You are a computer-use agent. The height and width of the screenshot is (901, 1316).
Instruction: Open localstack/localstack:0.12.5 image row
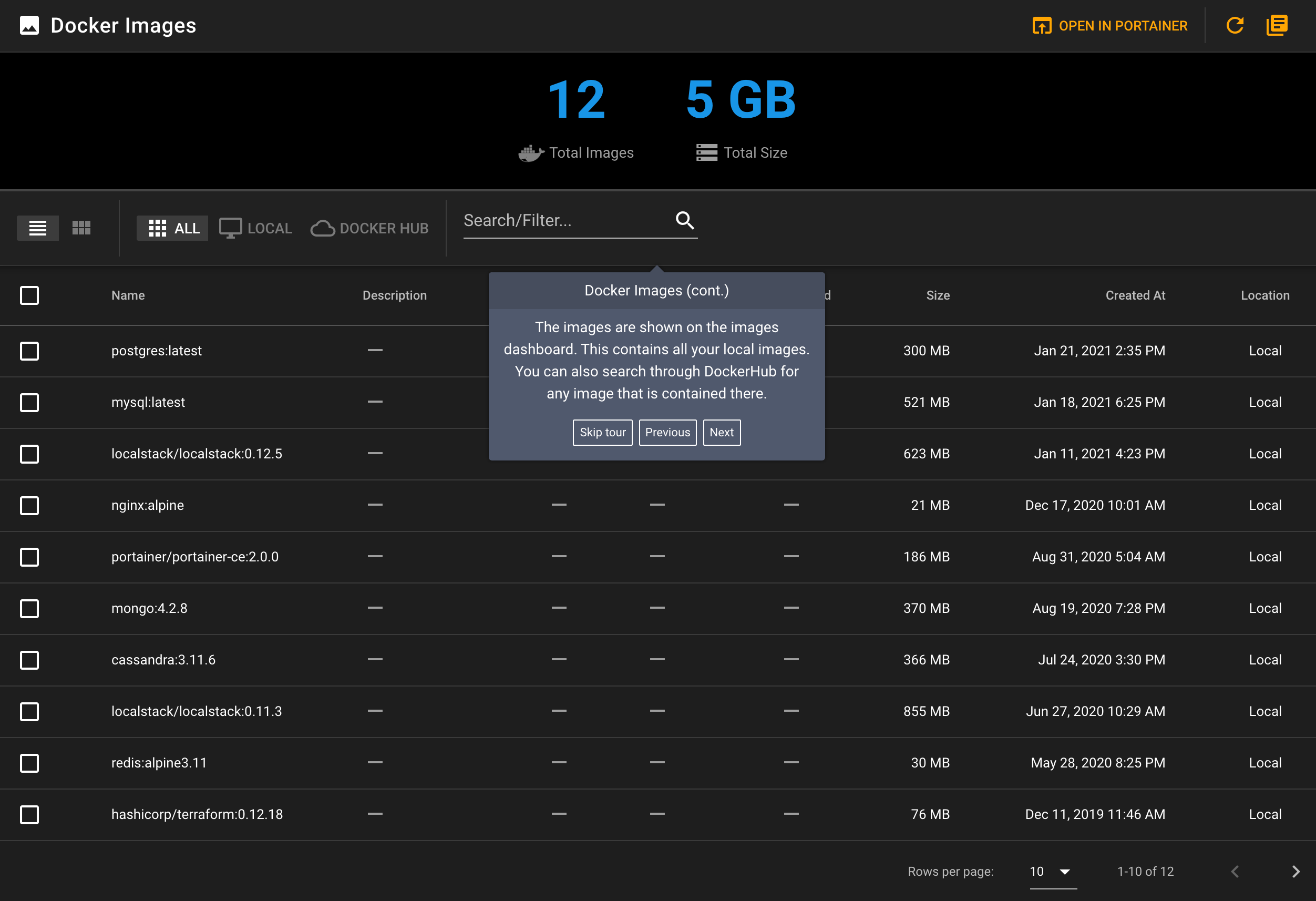point(197,454)
